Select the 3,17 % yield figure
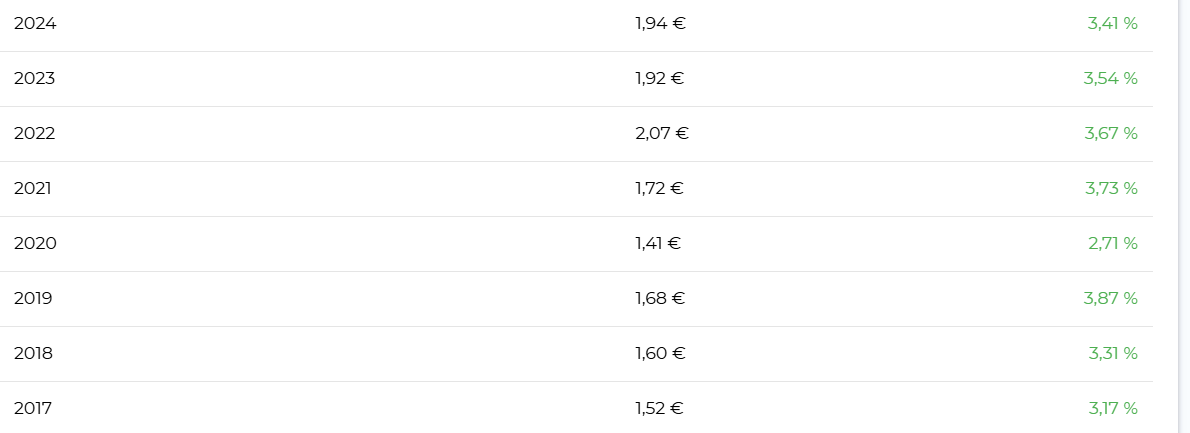This screenshot has height=433, width=1190. coord(1113,408)
